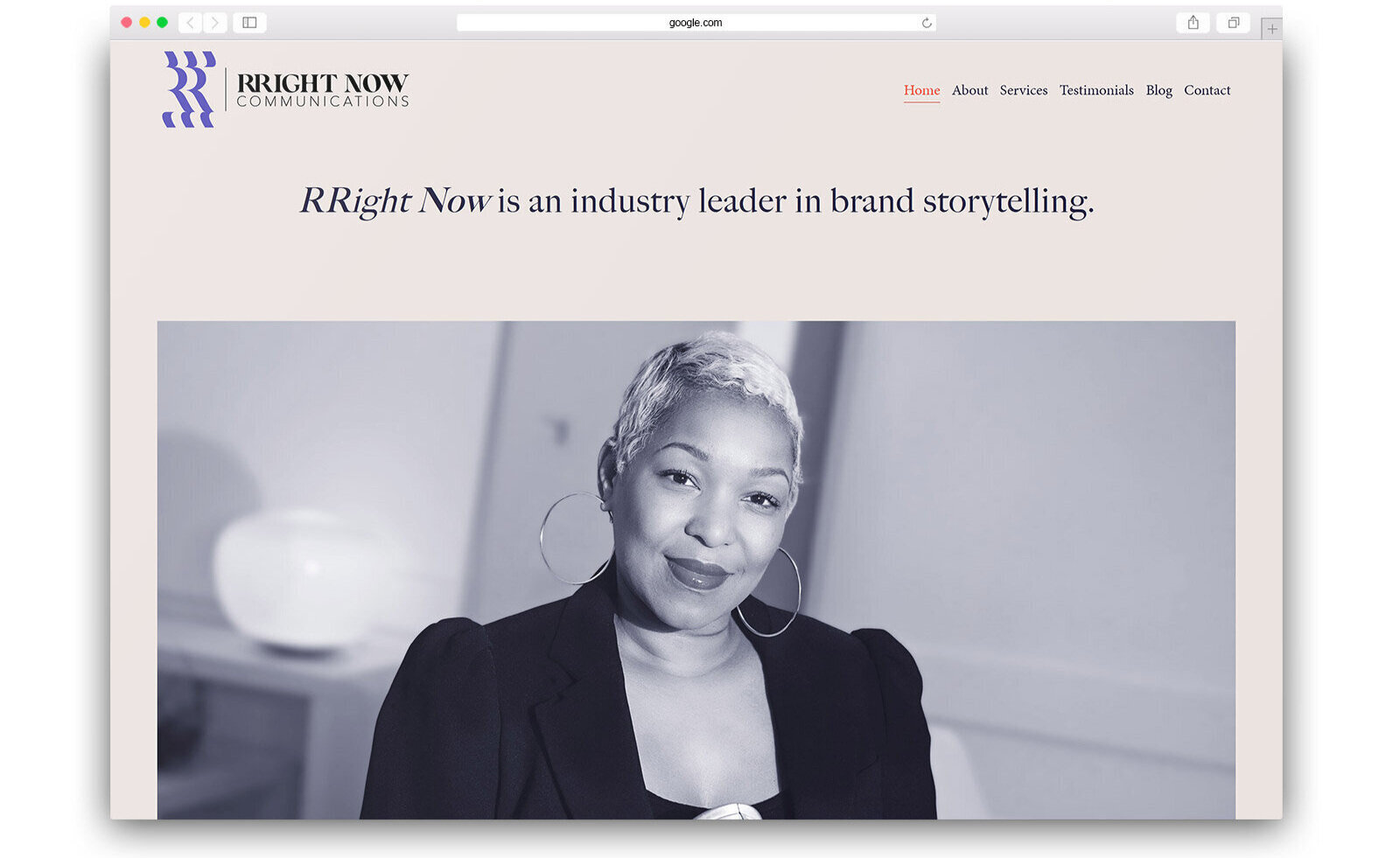Click the browser back arrow

[x=191, y=23]
